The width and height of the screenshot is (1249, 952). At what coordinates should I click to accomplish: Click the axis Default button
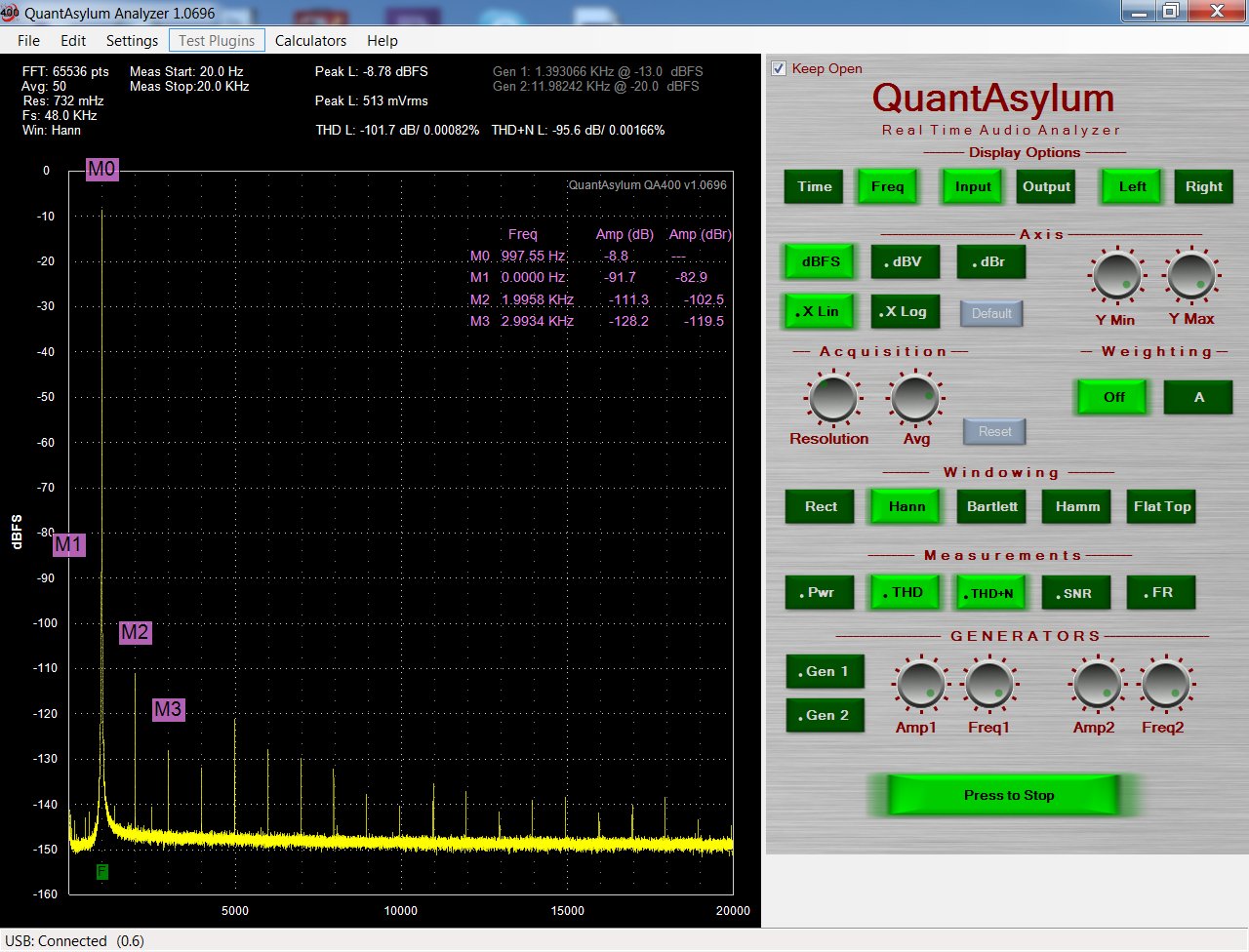[991, 313]
